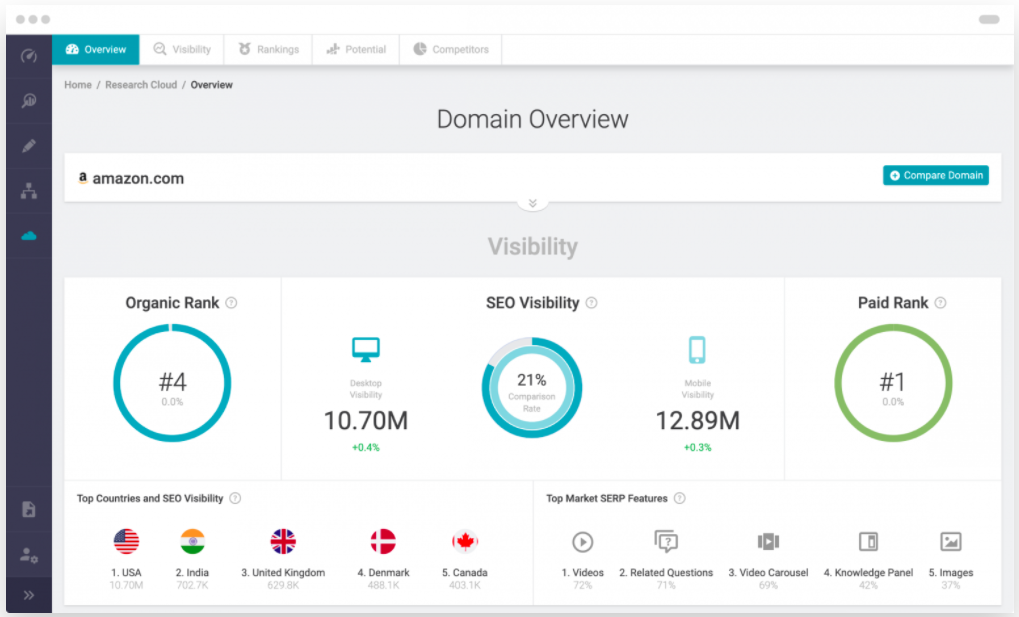
Task: Open the SEO Visibility help icon
Action: point(591,303)
